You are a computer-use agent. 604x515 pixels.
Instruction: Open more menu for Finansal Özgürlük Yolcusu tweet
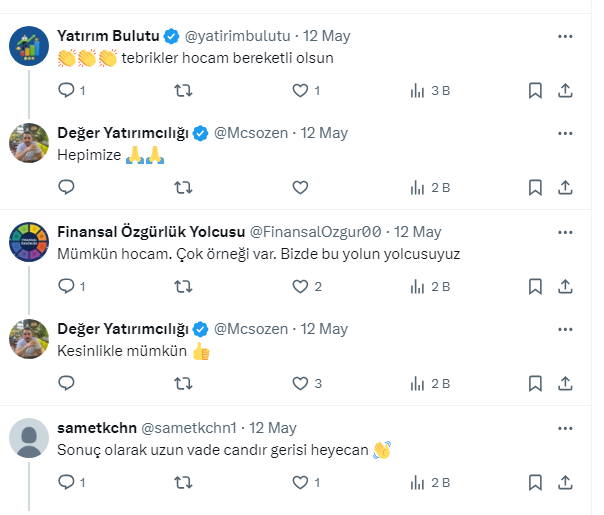565,231
